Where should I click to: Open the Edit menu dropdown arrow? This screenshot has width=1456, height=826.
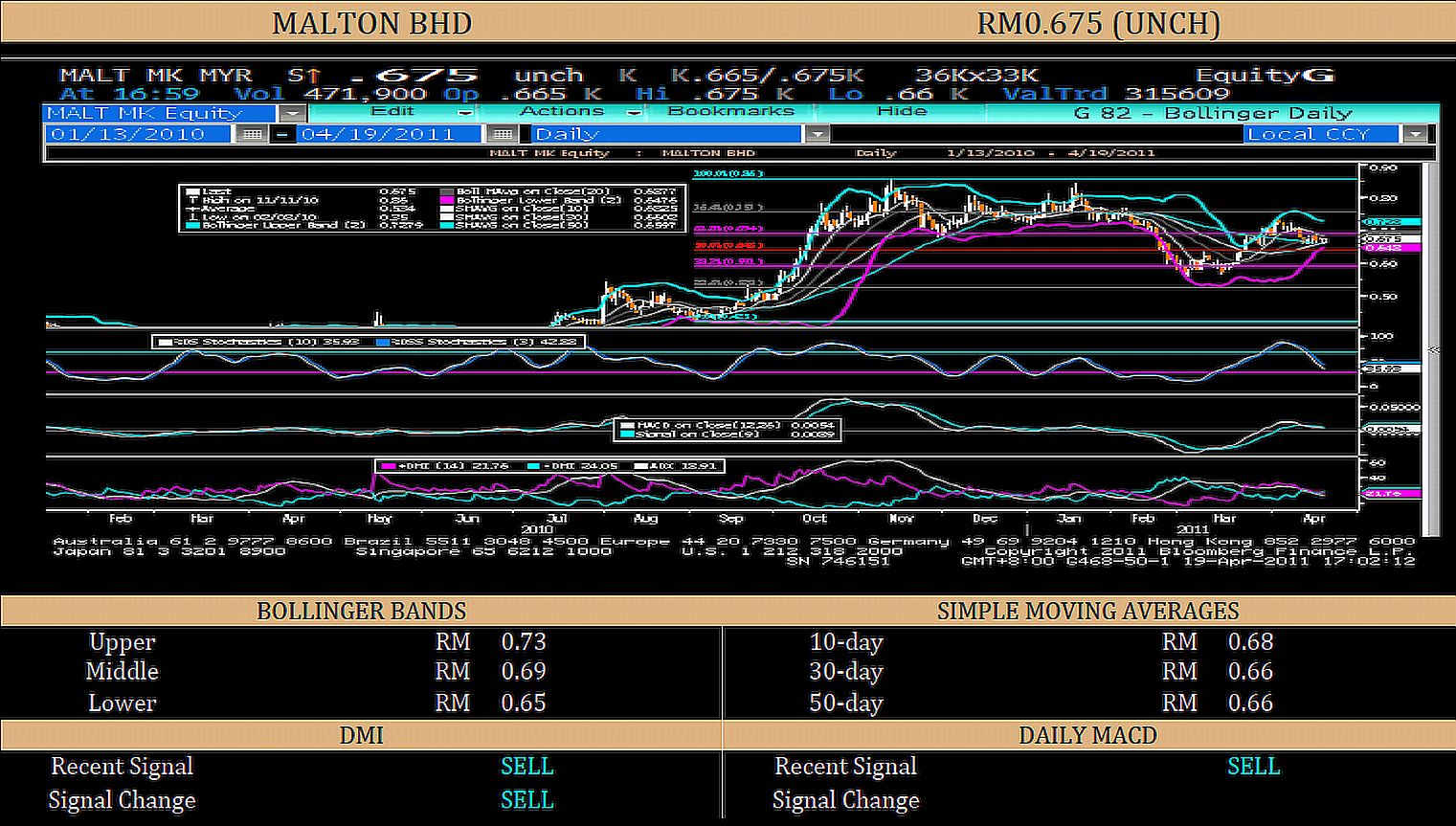(465, 113)
